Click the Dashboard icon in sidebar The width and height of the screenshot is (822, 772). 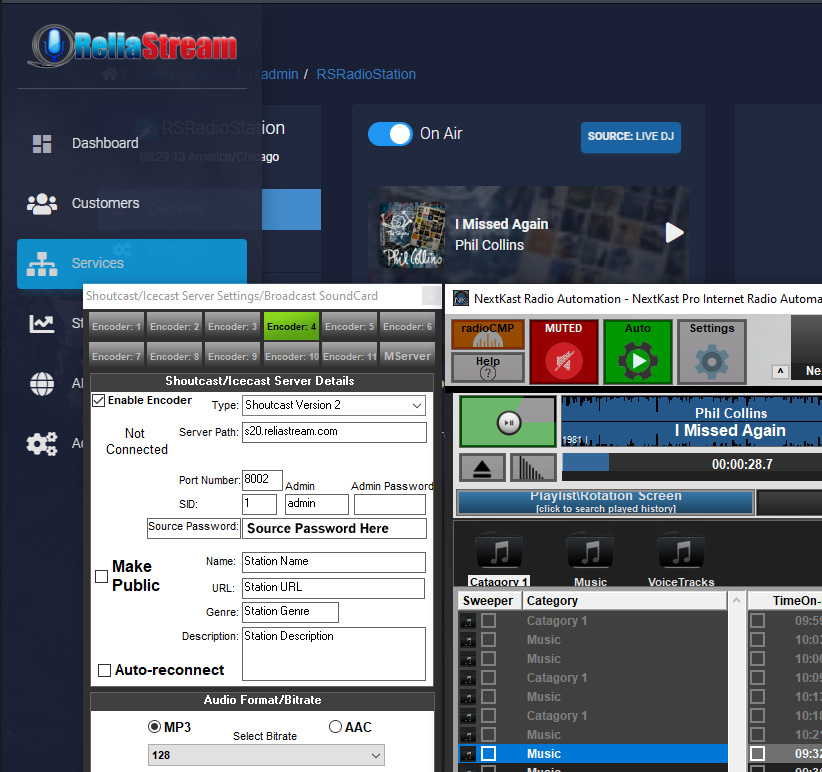coord(42,143)
